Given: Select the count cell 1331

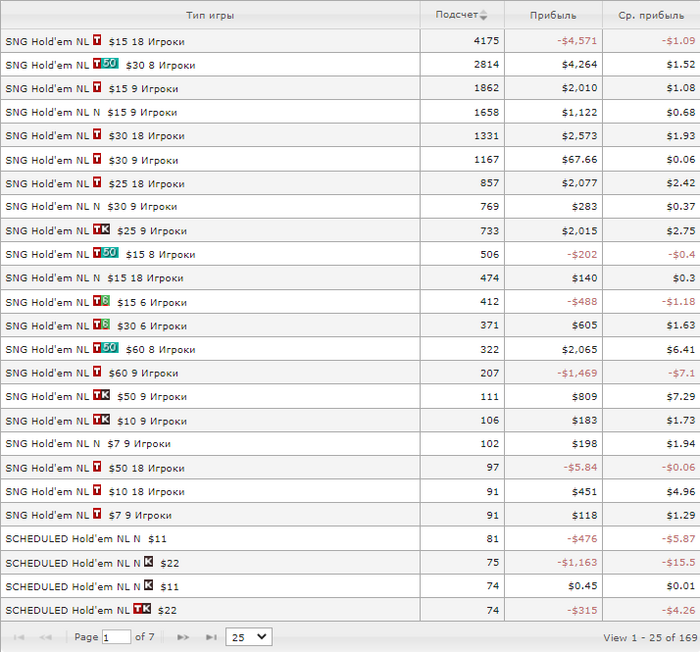Looking at the screenshot, I should tap(462, 136).
